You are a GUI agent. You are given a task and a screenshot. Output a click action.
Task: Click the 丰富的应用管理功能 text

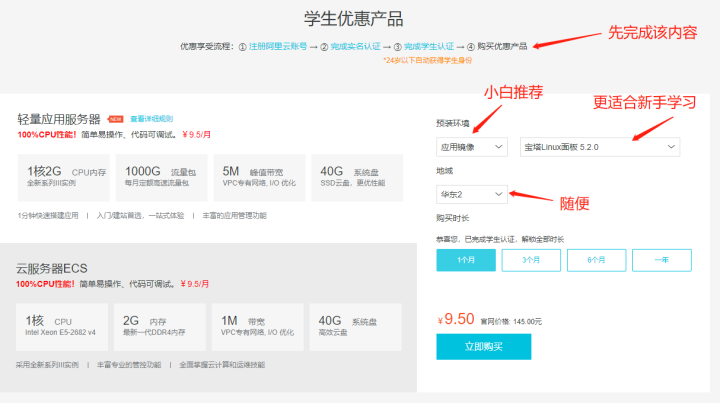[235, 215]
